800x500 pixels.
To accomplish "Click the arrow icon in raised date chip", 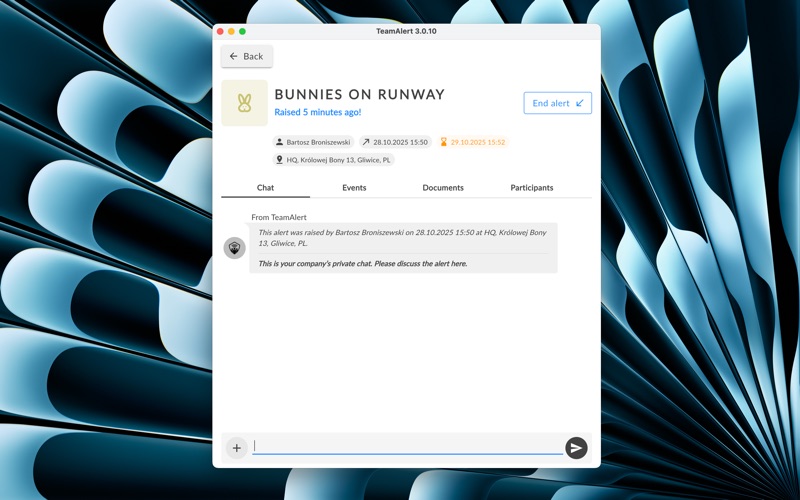I will point(365,142).
